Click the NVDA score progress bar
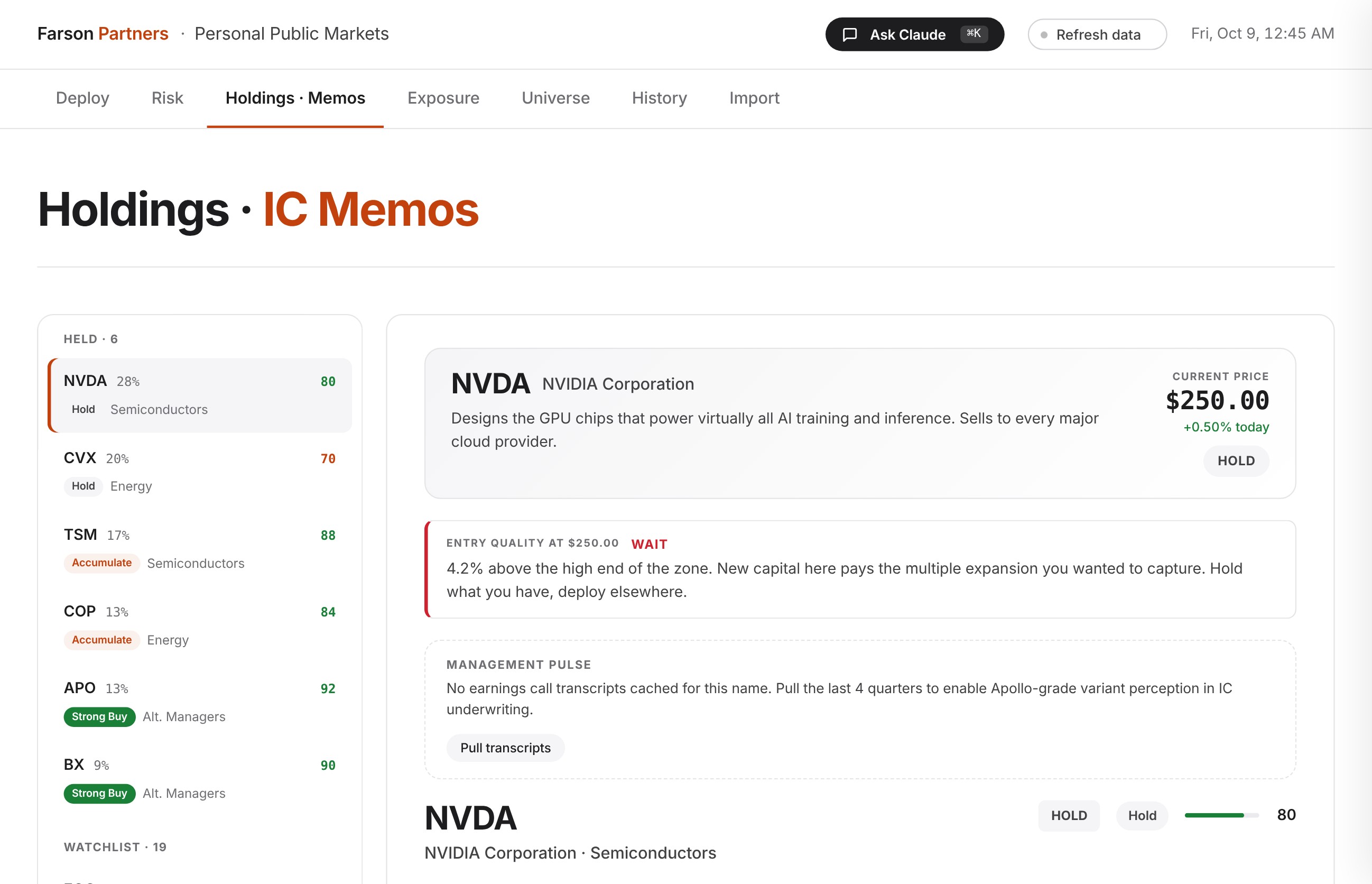 tap(1222, 815)
